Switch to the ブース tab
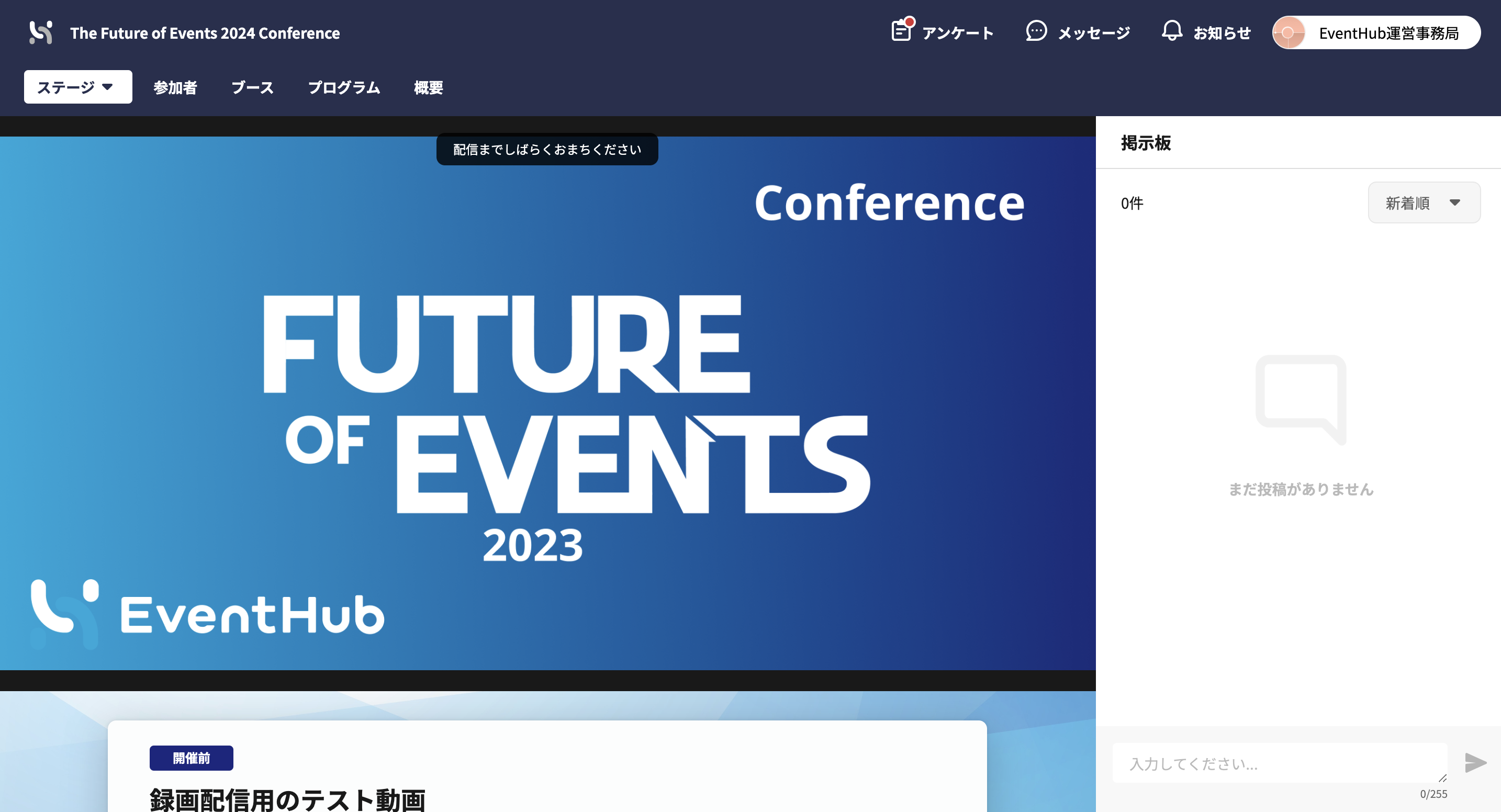The image size is (1501, 812). 252,87
